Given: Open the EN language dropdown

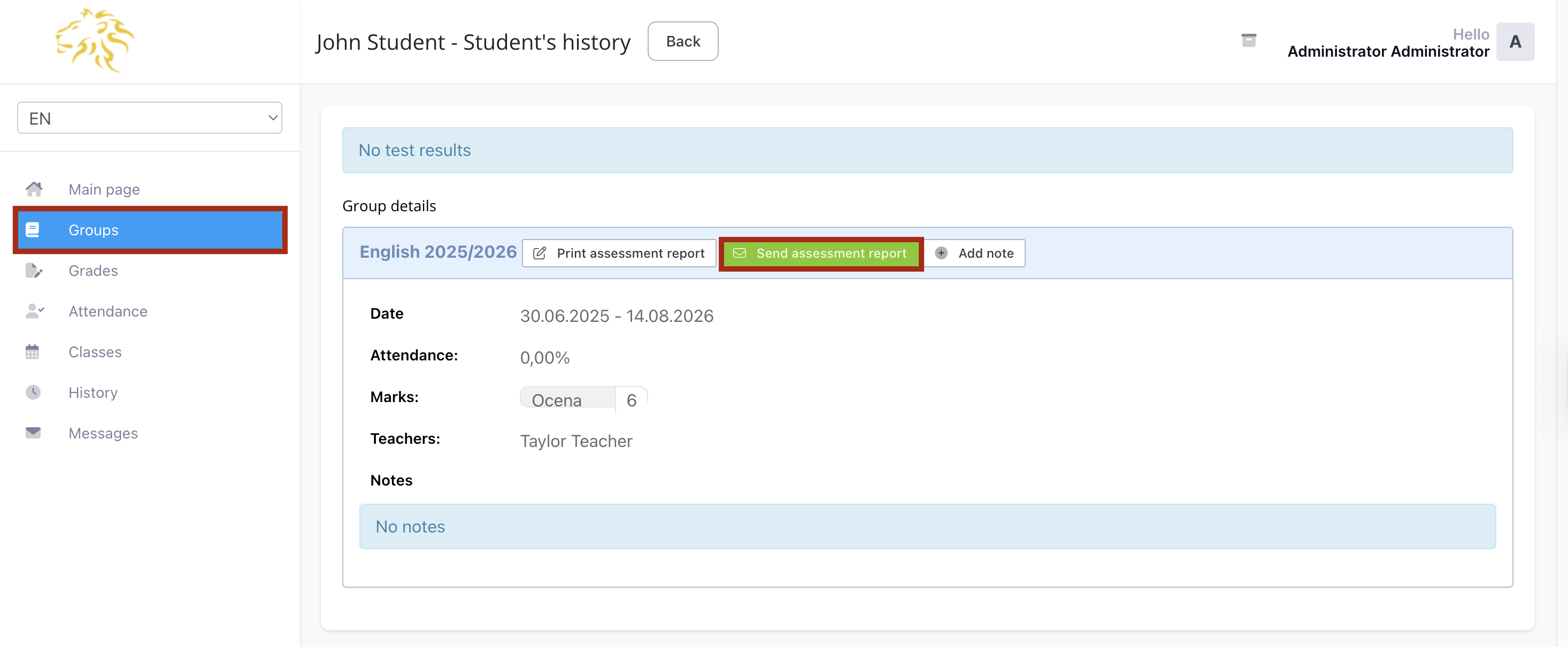Looking at the screenshot, I should click(x=150, y=118).
